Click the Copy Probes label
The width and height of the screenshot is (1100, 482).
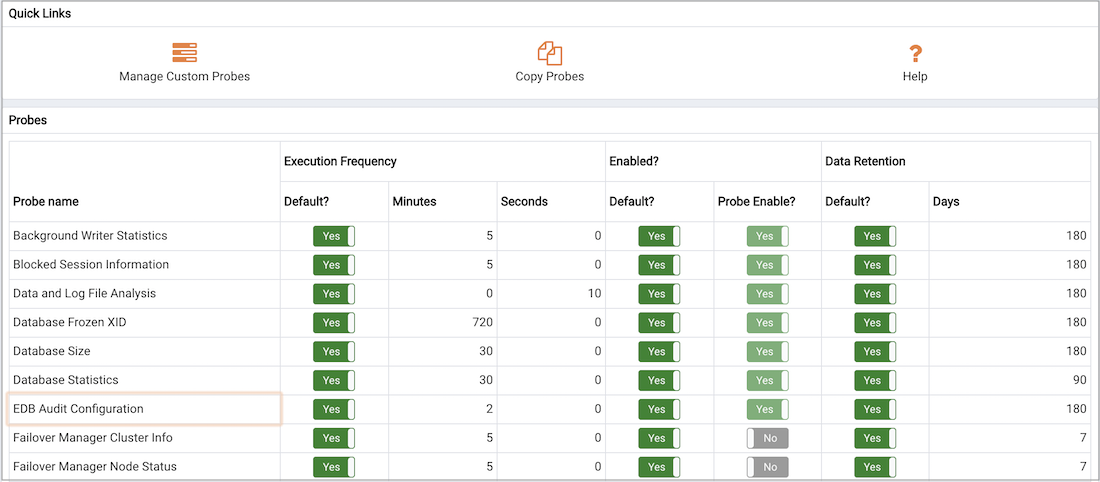click(550, 76)
